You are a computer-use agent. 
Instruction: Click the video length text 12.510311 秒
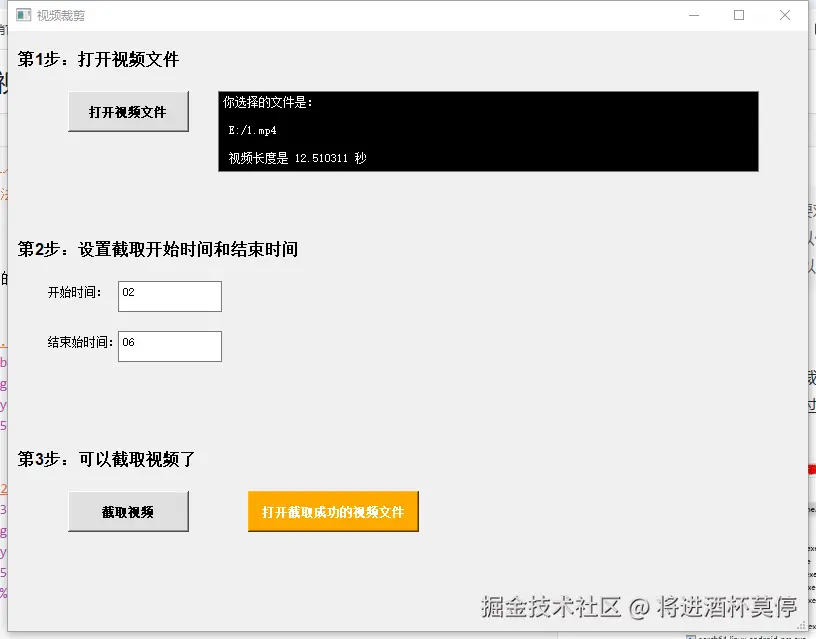[x=298, y=157]
